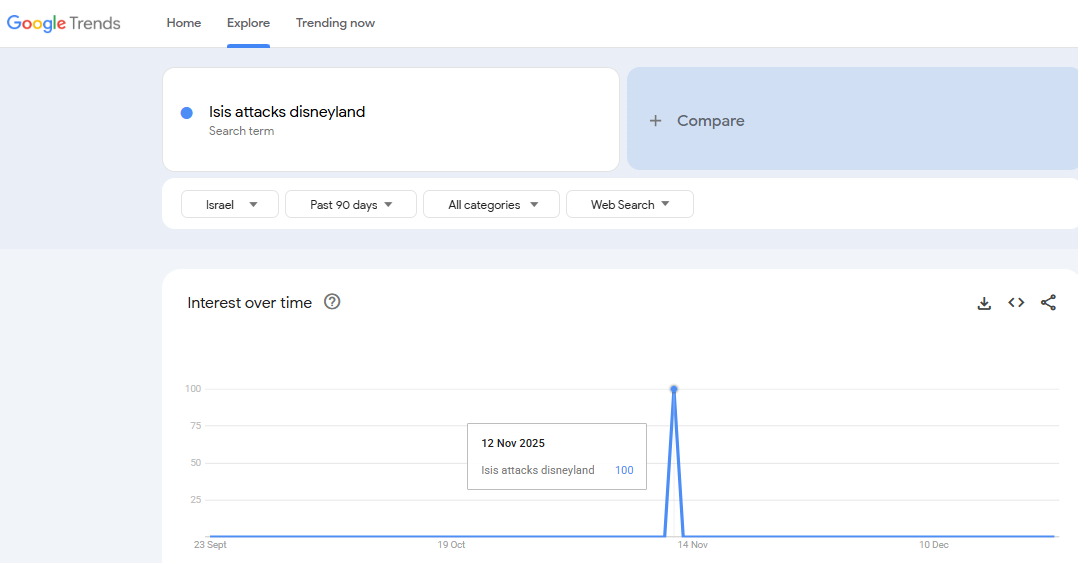Image resolution: width=1078 pixels, height=563 pixels.
Task: Click the 12 Nov 2025 tooltip date
Action: tap(513, 443)
